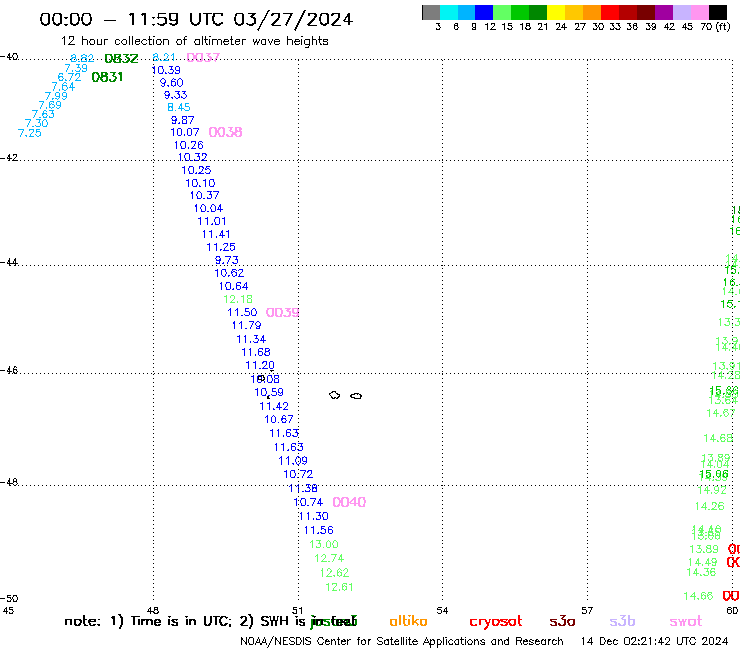Pick the dark blue legend swatch
This screenshot has height=650, width=740.
point(484,13)
